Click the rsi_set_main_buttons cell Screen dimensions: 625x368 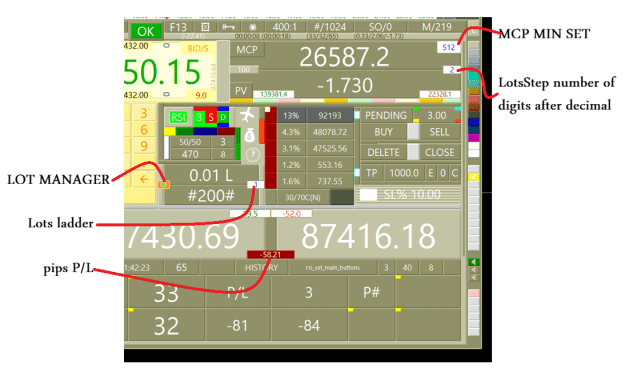[x=333, y=268]
